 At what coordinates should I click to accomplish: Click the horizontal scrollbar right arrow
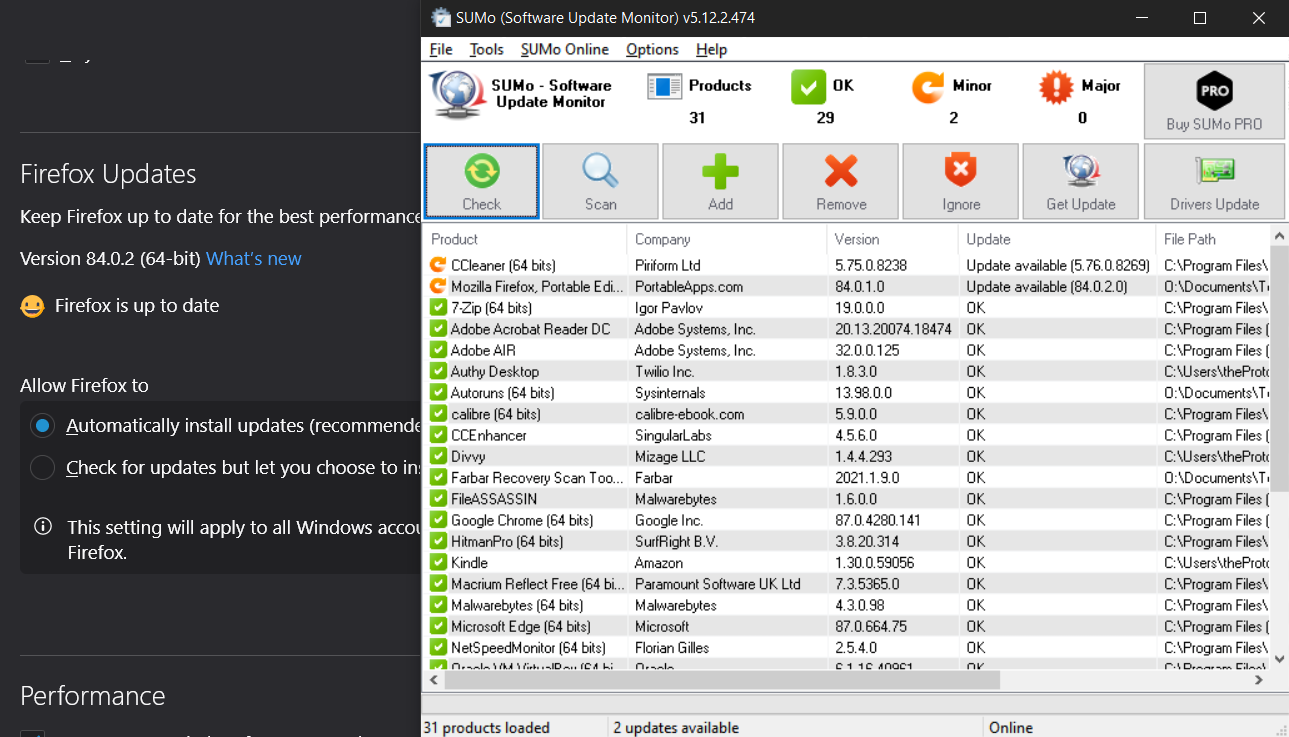tap(1259, 680)
